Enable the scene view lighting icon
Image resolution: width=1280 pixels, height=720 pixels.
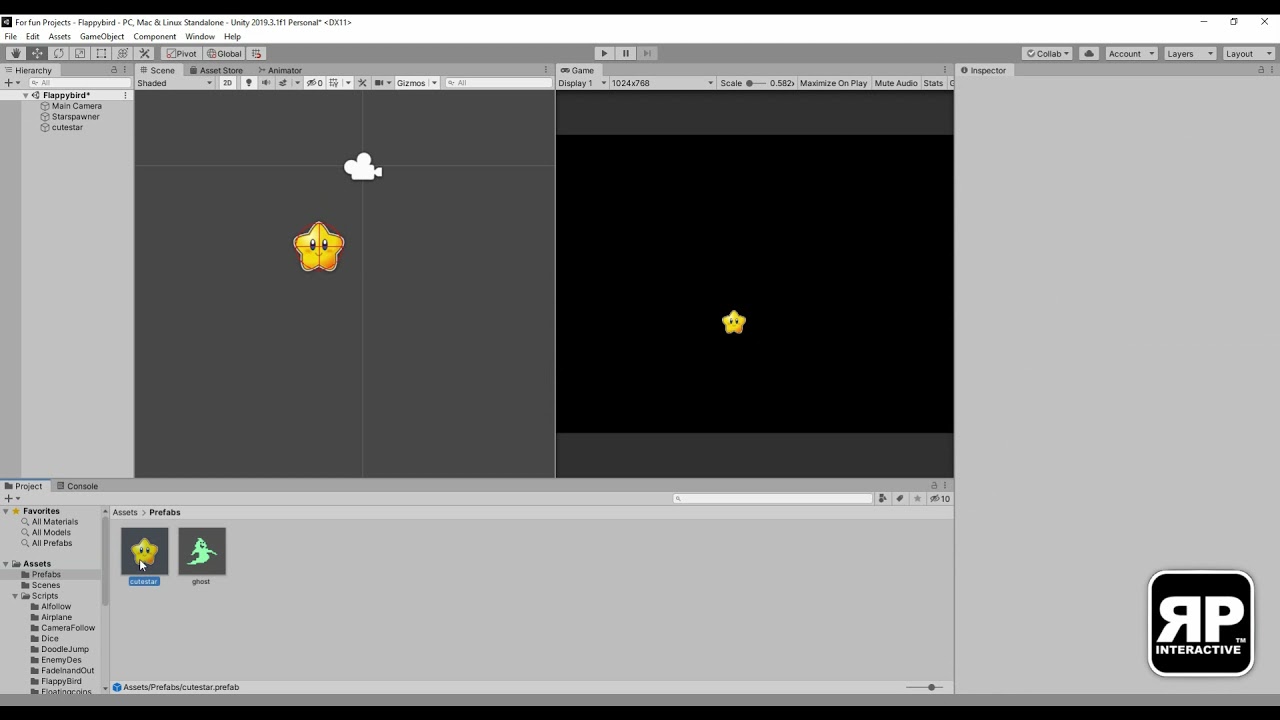point(249,83)
